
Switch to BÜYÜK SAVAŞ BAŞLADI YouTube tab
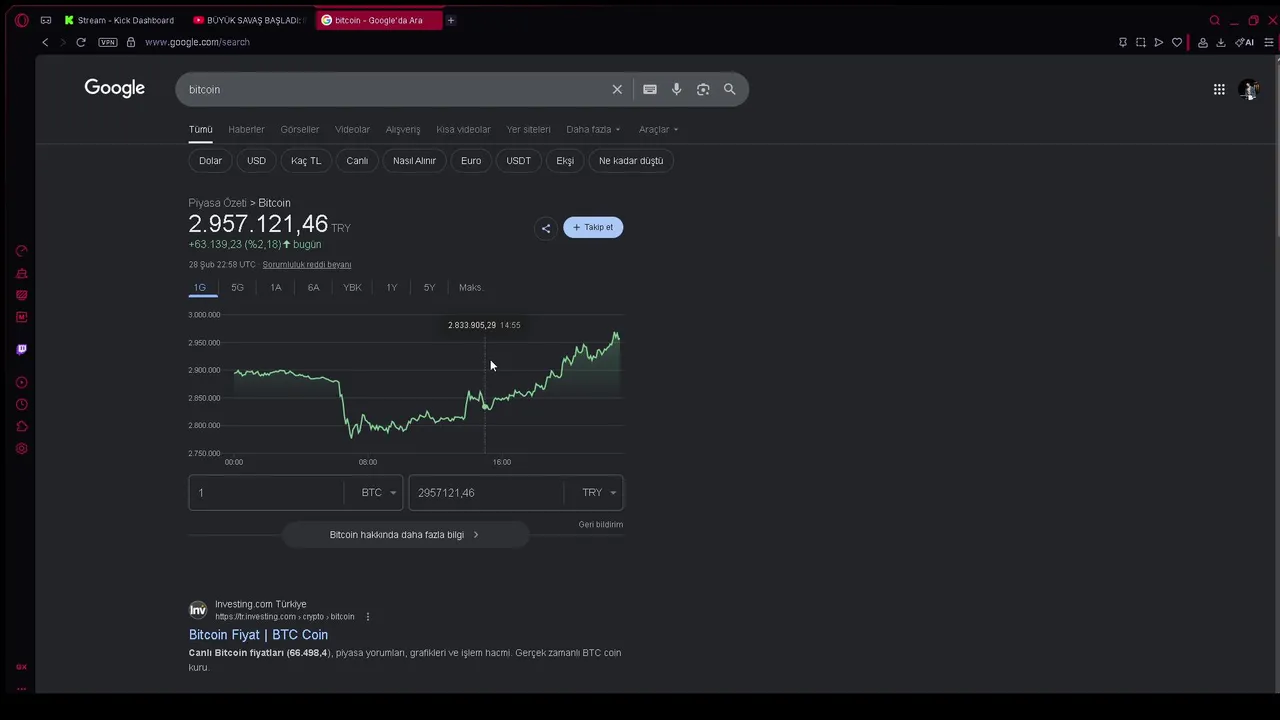click(x=249, y=20)
